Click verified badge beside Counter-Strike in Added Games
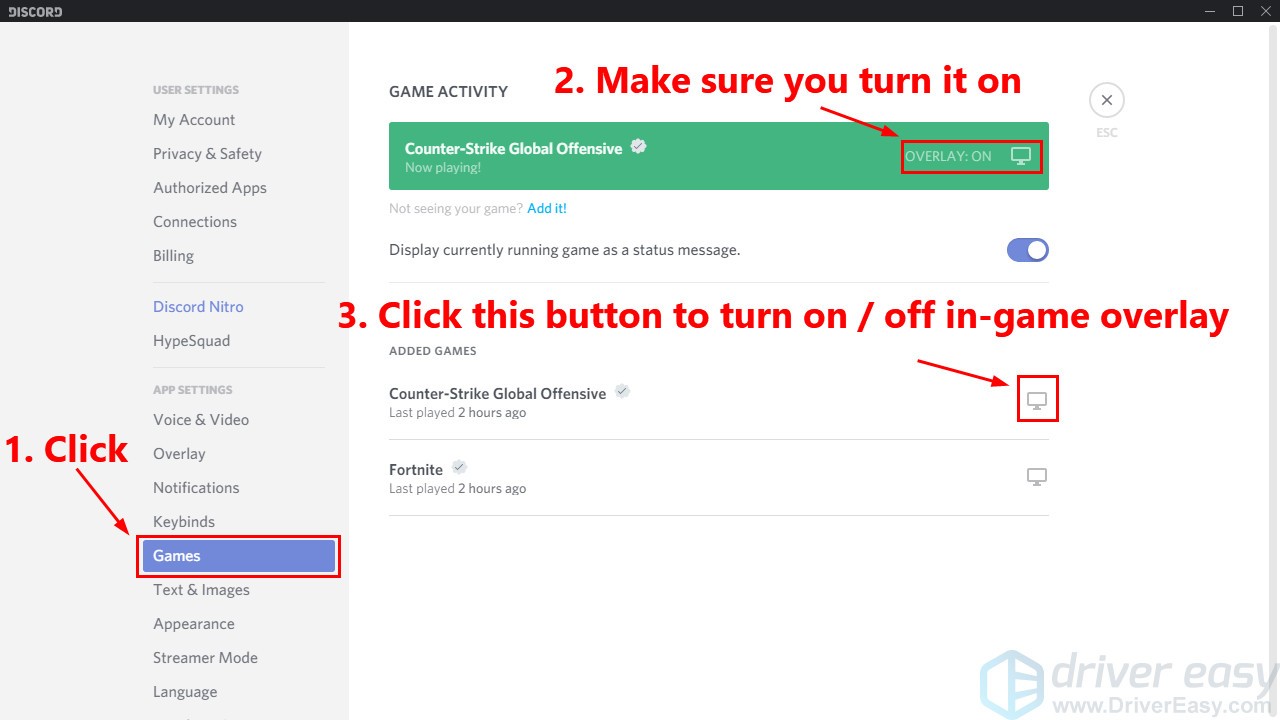Screen dimensions: 1280x720 [622, 391]
